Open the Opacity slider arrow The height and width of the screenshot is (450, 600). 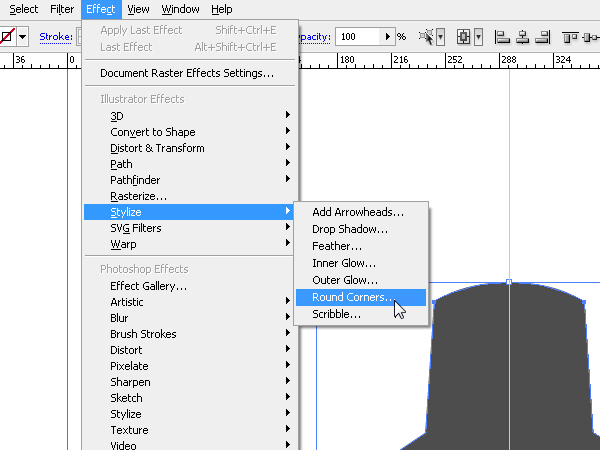(386, 37)
